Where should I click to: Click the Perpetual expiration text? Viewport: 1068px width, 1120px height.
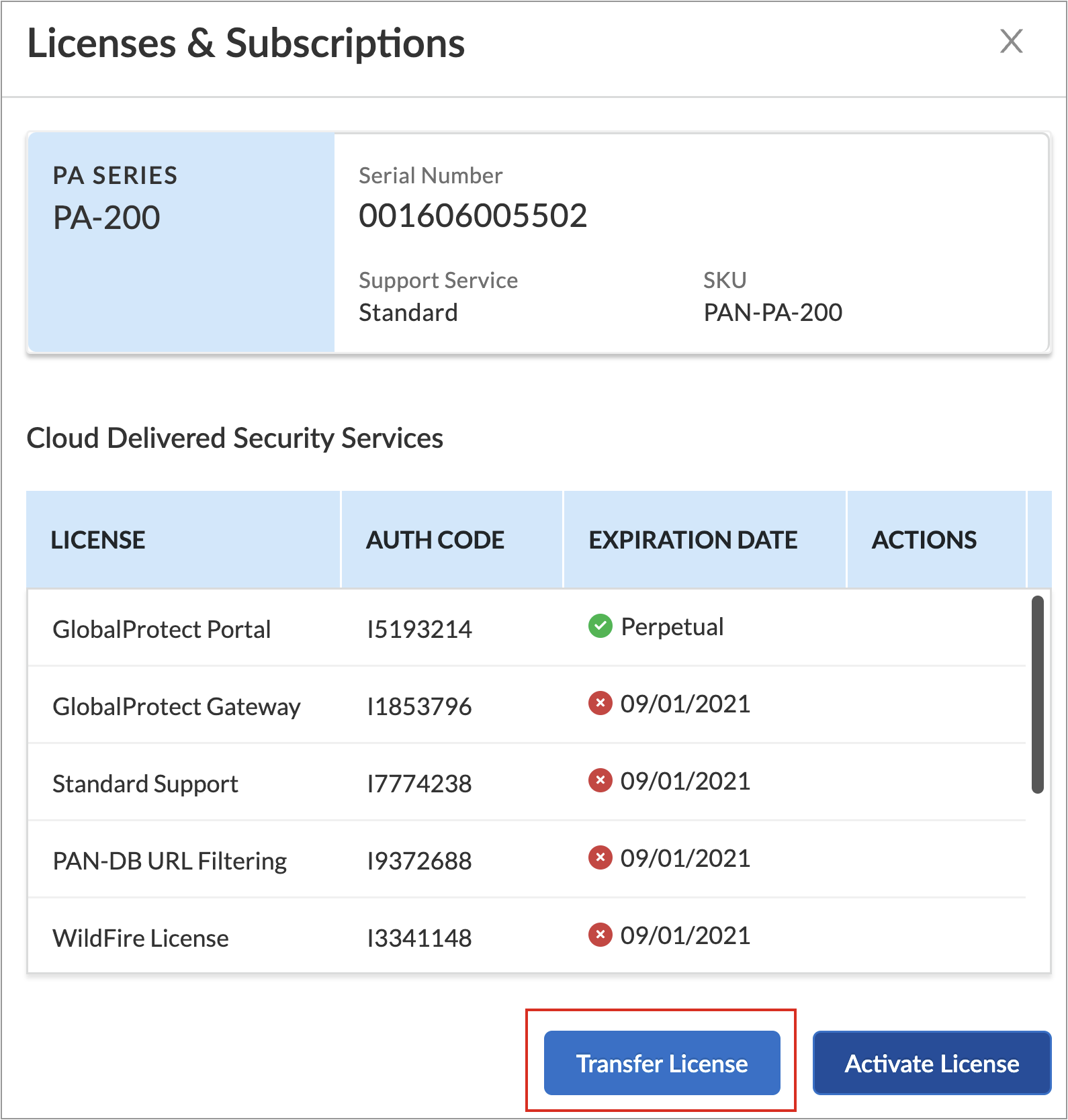(672, 626)
